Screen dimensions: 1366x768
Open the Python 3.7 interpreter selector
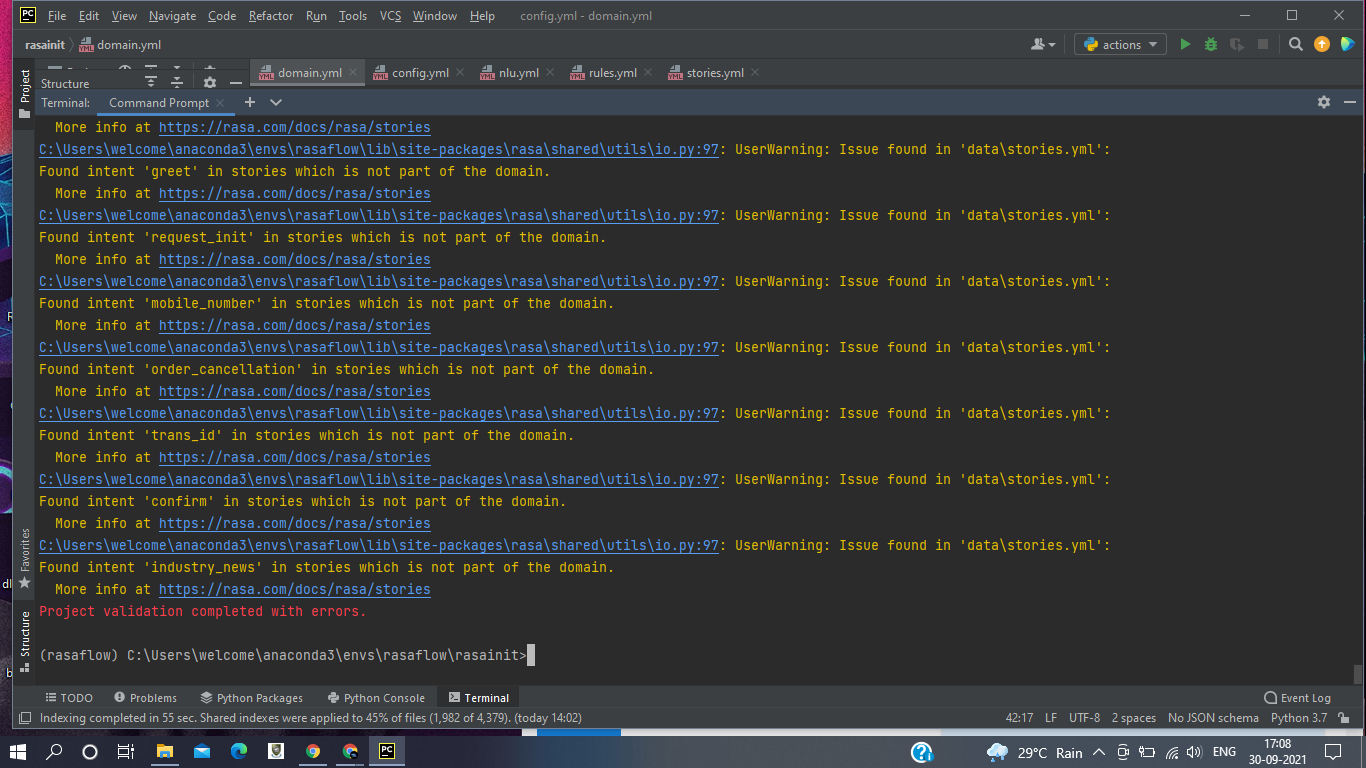coord(1299,717)
